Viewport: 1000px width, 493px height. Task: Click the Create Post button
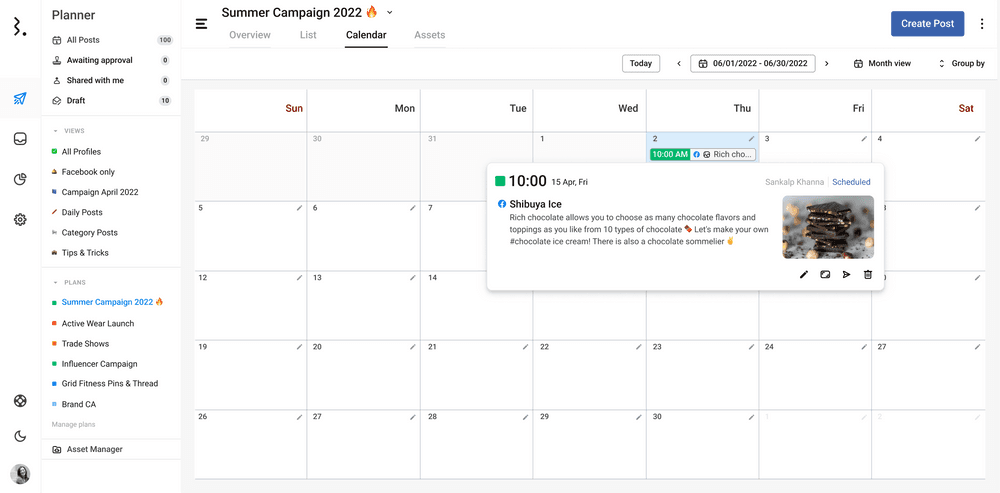coord(927,24)
